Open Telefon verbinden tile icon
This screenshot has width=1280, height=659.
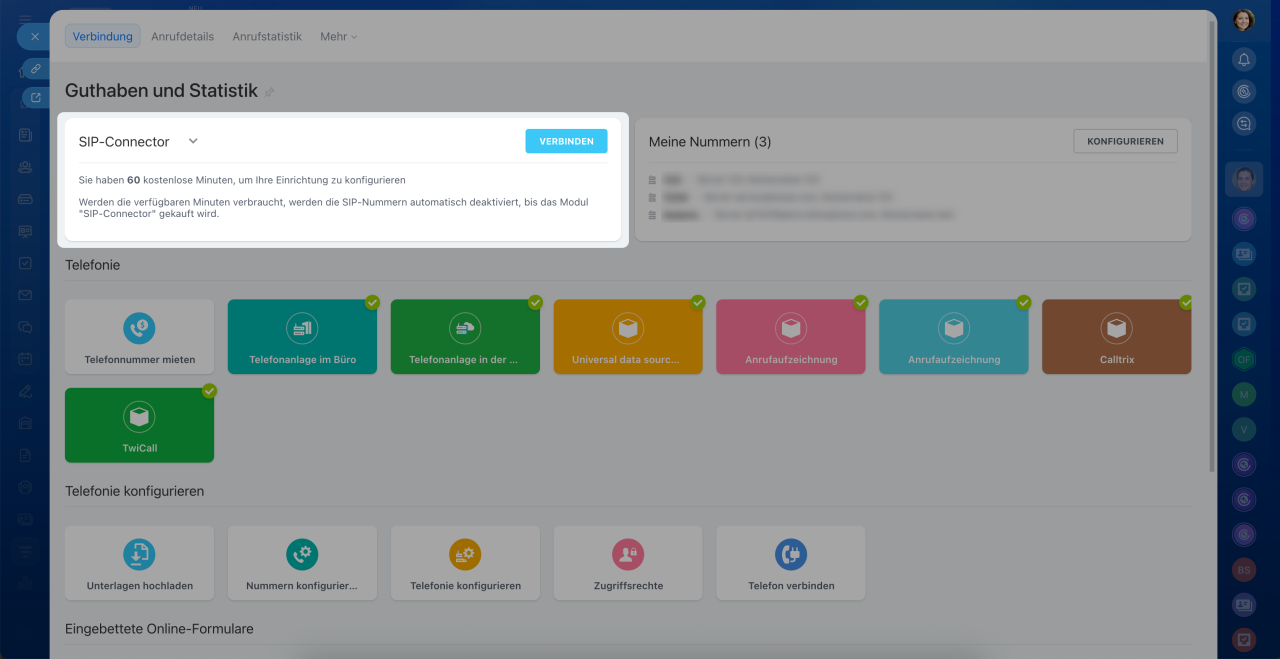[791, 554]
